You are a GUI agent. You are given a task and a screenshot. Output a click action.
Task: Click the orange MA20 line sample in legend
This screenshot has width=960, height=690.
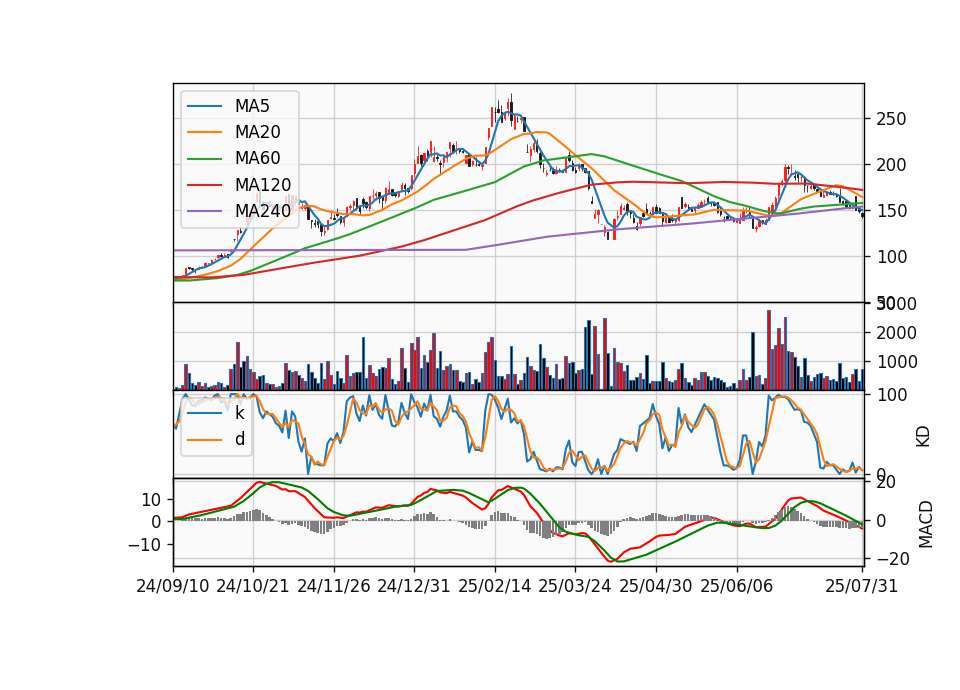pyautogui.click(x=204, y=132)
